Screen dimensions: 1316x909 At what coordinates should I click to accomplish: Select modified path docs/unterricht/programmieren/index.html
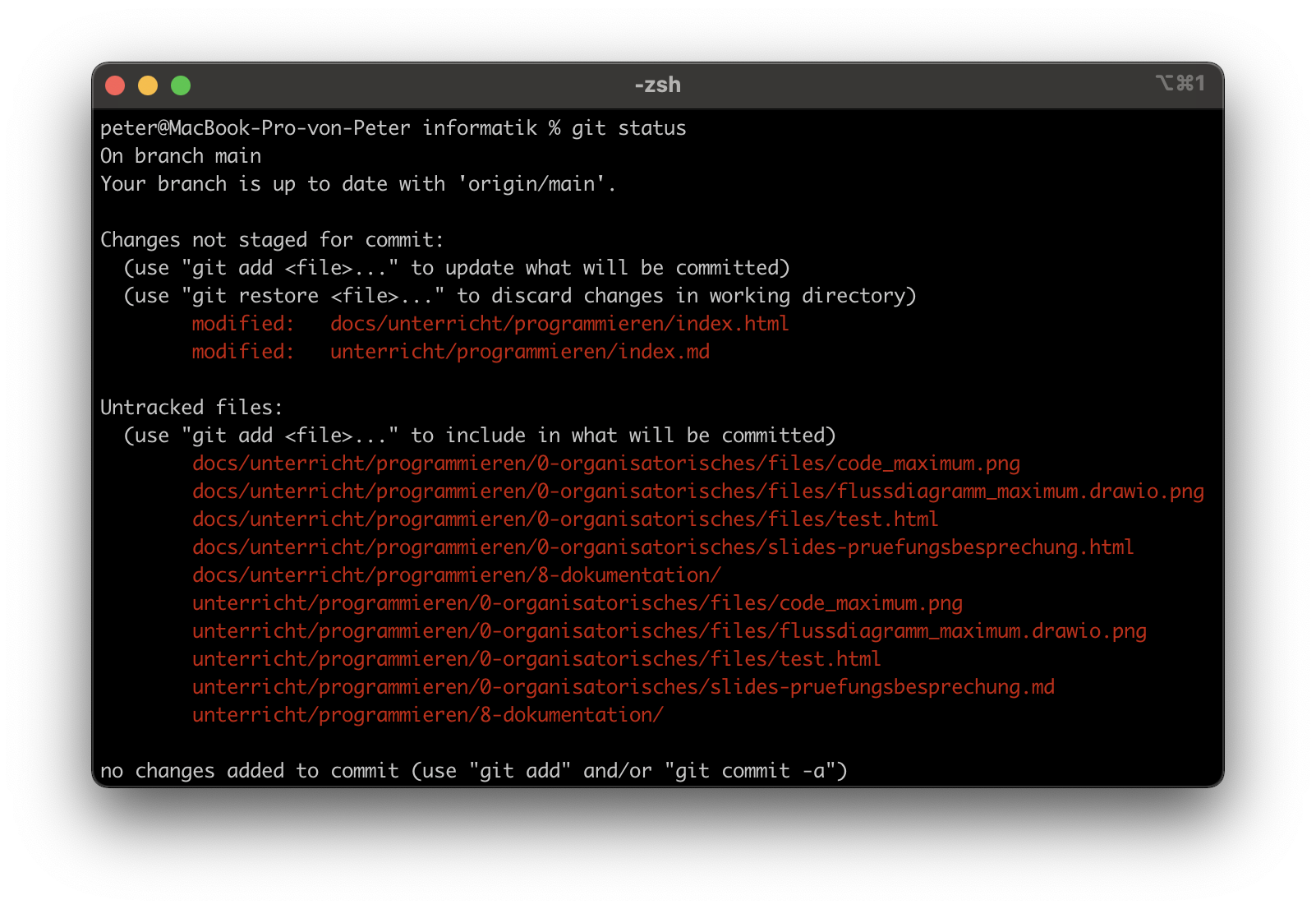pos(559,324)
